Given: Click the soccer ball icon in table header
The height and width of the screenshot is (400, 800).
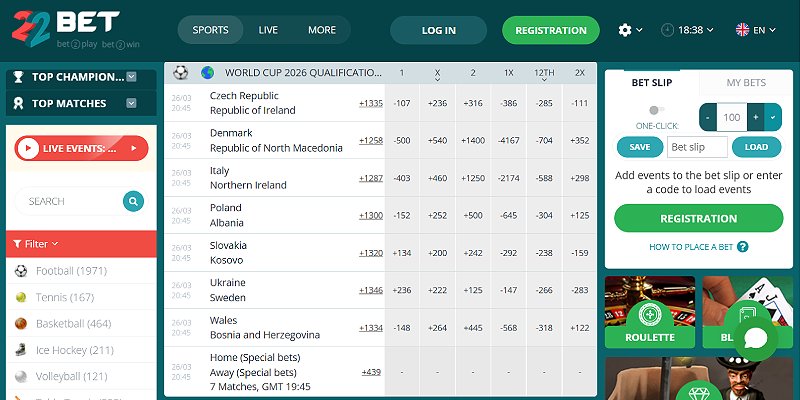Looking at the screenshot, I should [181, 72].
